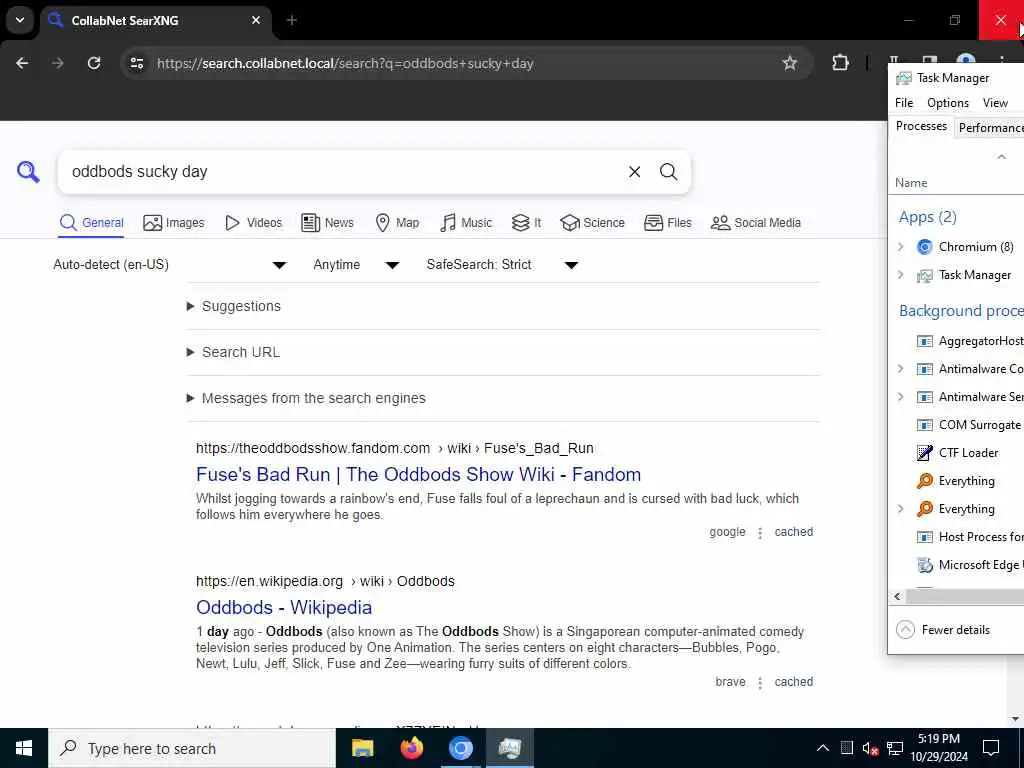Switch to the Music search category
Viewport: 1024px width, 768px height.
tap(466, 223)
